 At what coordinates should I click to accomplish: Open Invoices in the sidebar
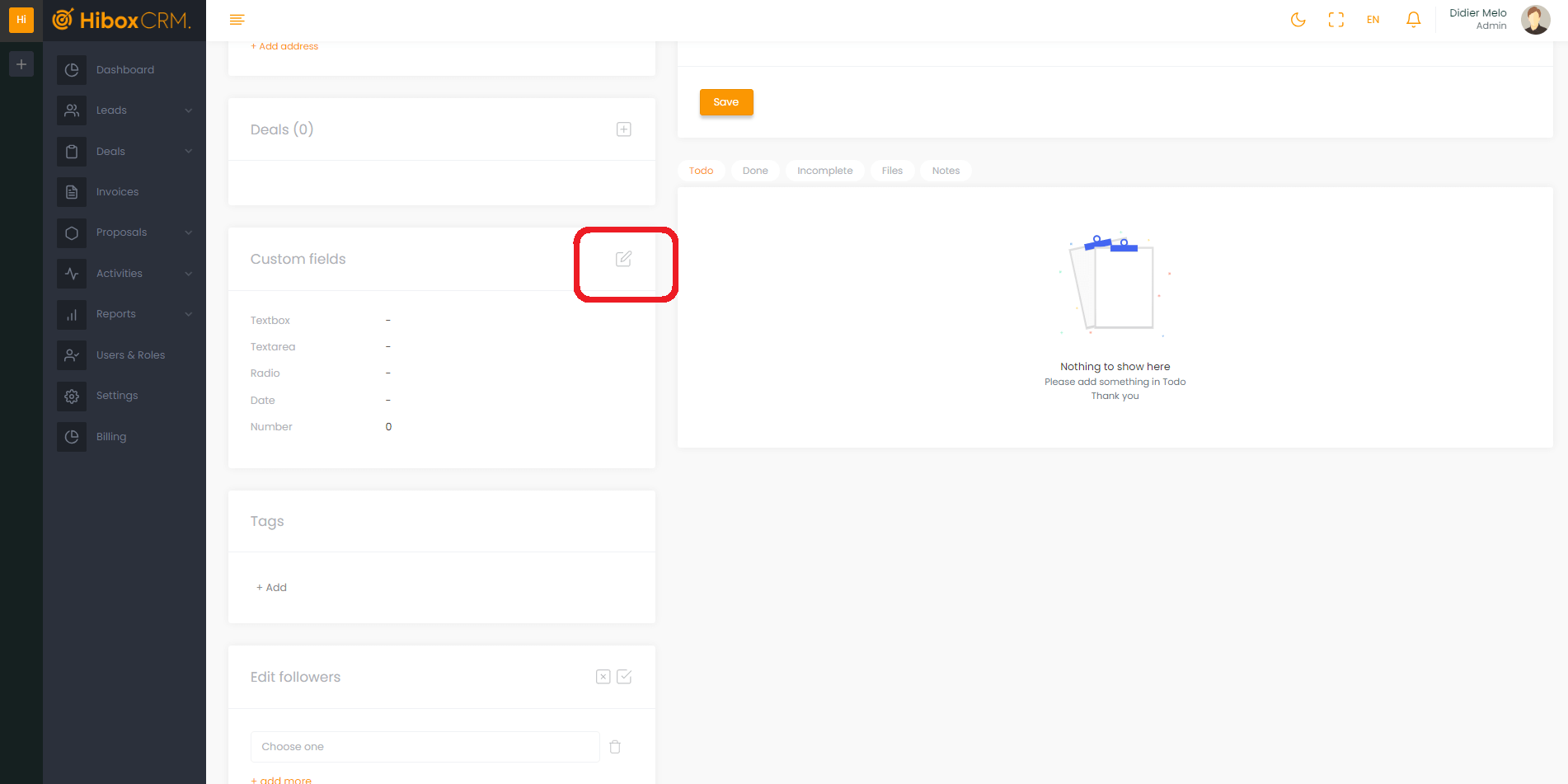click(x=117, y=192)
